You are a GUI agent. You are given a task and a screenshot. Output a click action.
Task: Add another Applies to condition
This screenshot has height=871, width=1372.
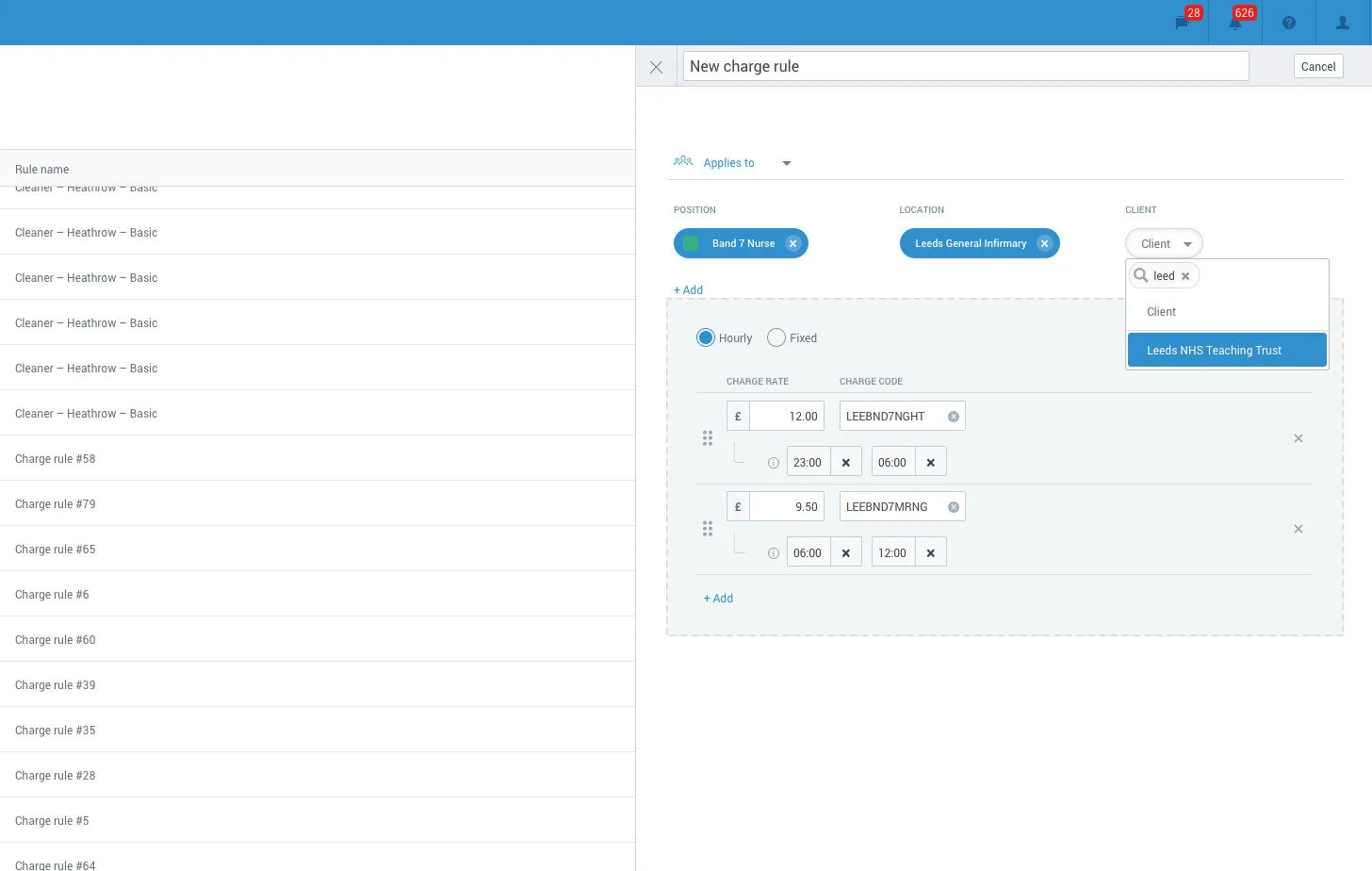coord(689,289)
